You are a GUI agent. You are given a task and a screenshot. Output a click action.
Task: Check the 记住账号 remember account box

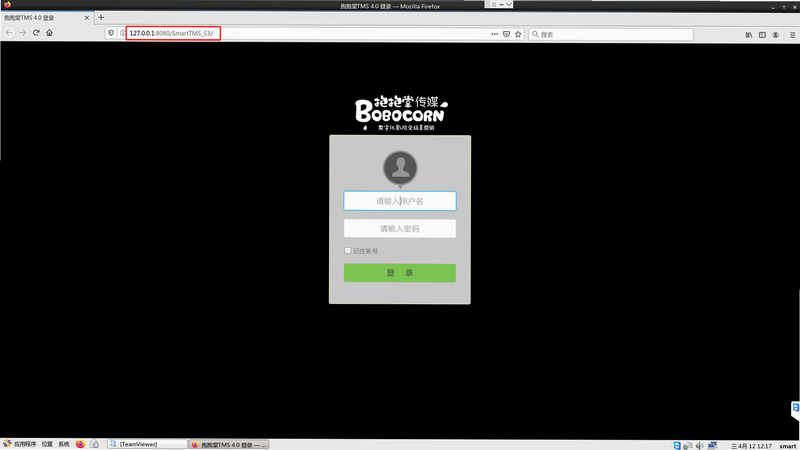[347, 251]
